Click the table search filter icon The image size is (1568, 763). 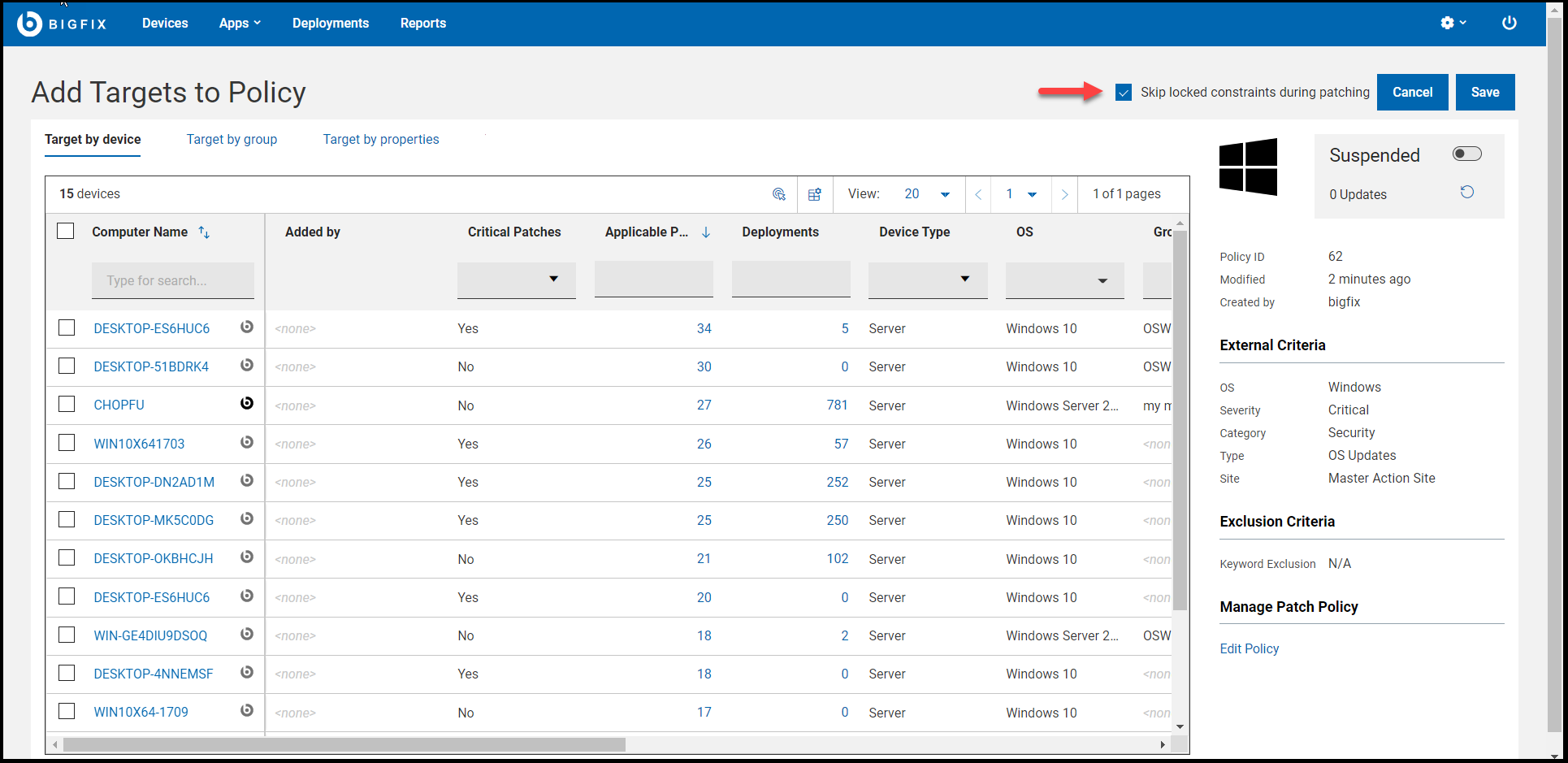[778, 194]
